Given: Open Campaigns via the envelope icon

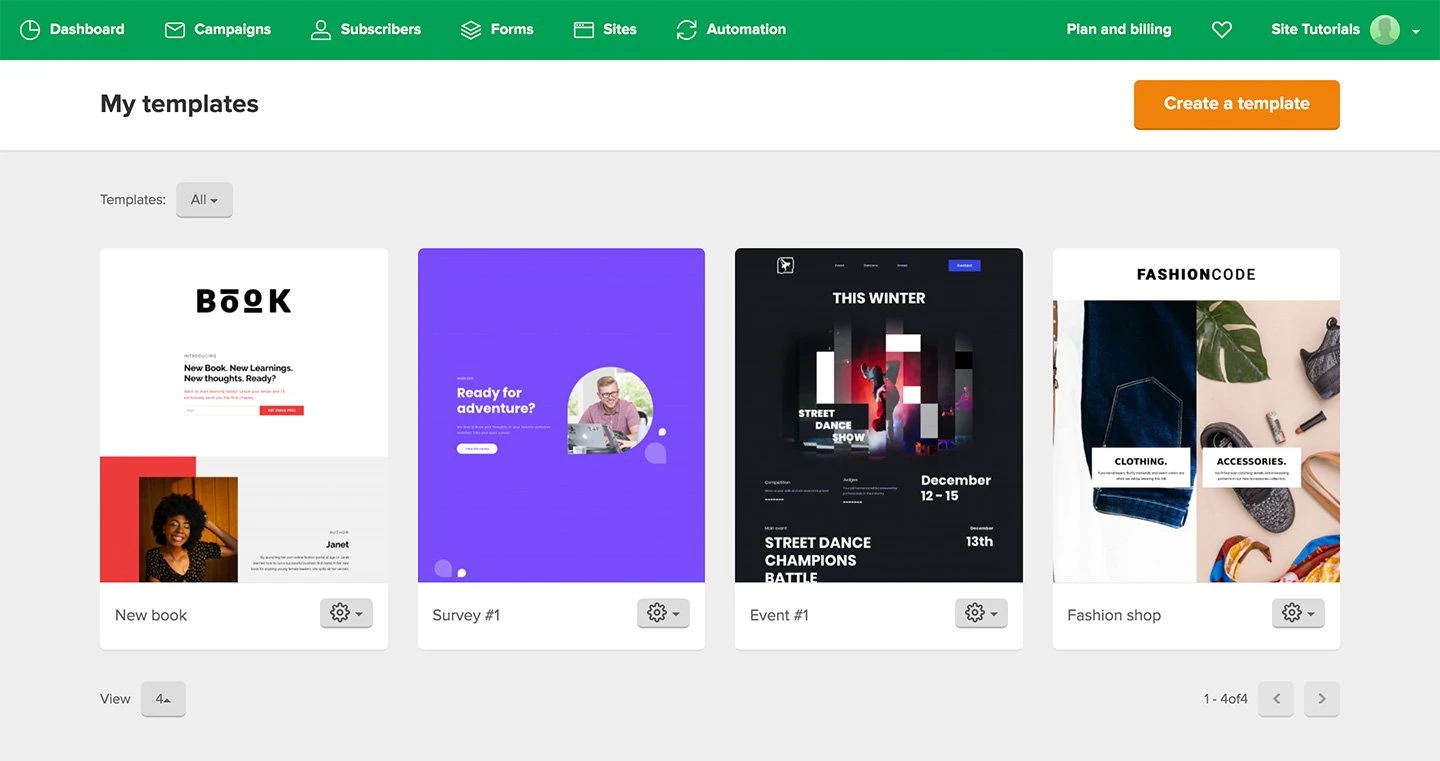Looking at the screenshot, I should point(175,30).
